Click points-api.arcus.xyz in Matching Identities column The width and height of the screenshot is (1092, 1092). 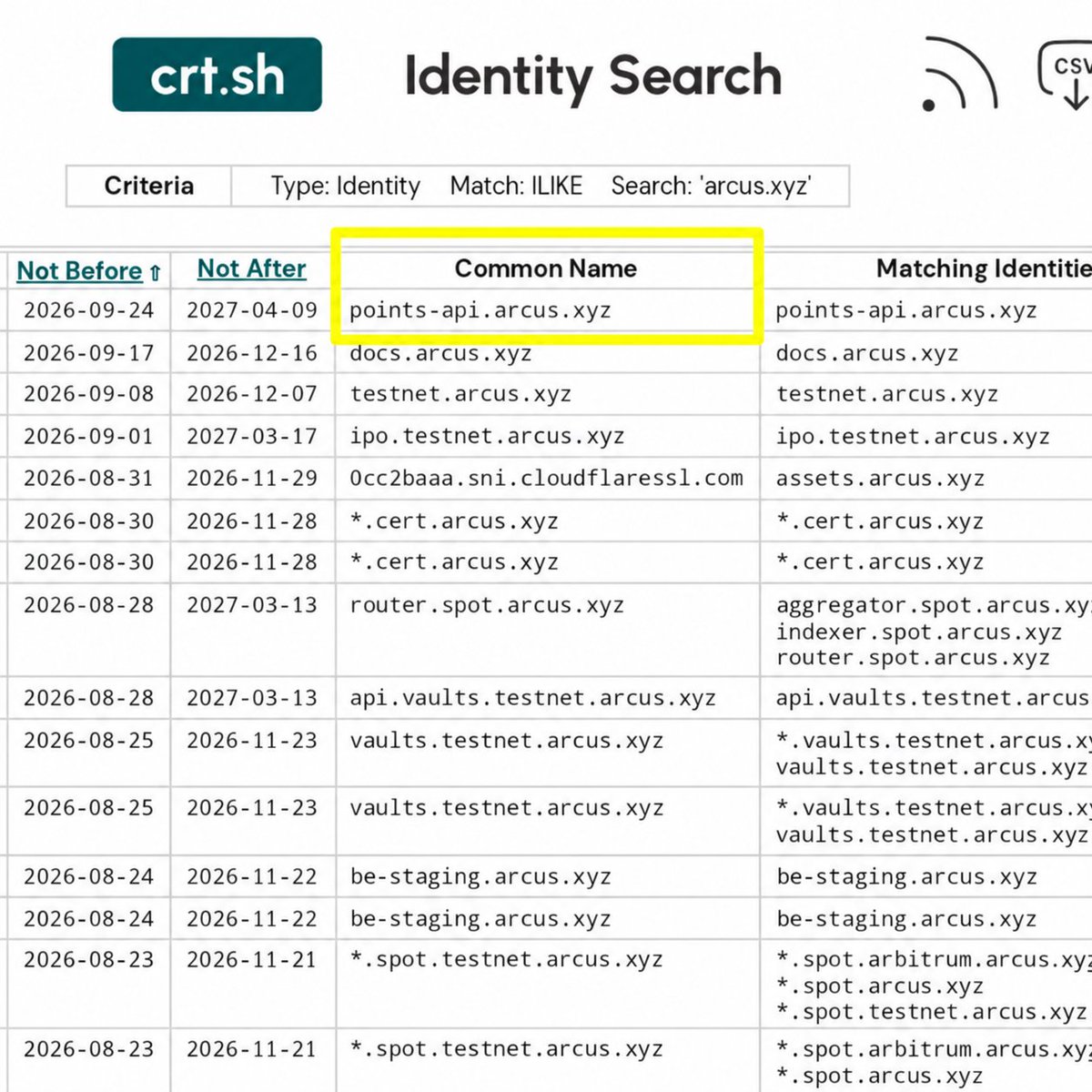pos(906,310)
